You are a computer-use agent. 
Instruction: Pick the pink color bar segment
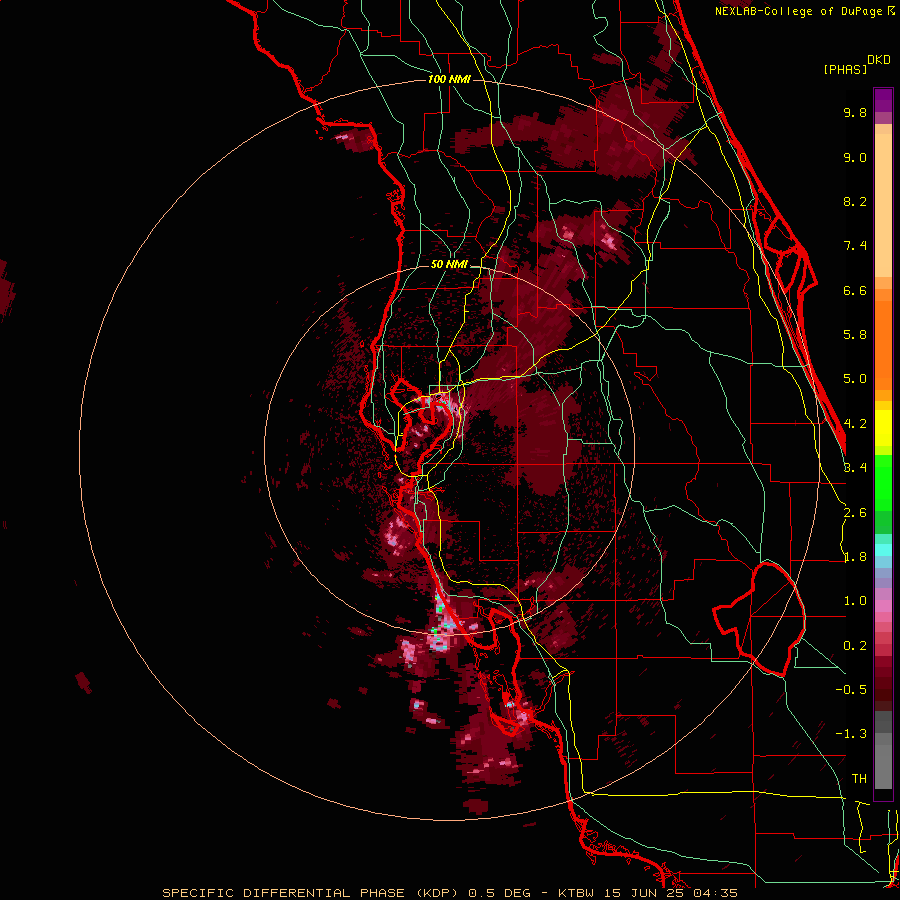point(883,606)
